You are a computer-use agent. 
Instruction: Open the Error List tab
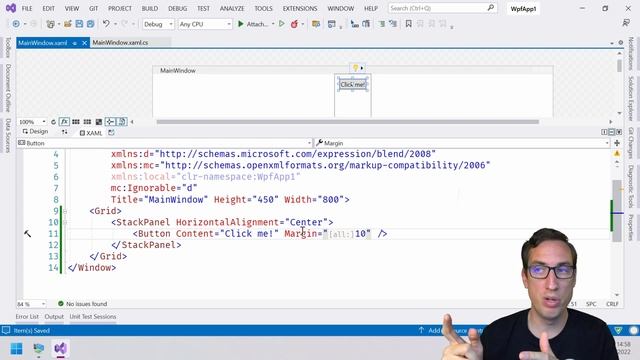point(27,317)
